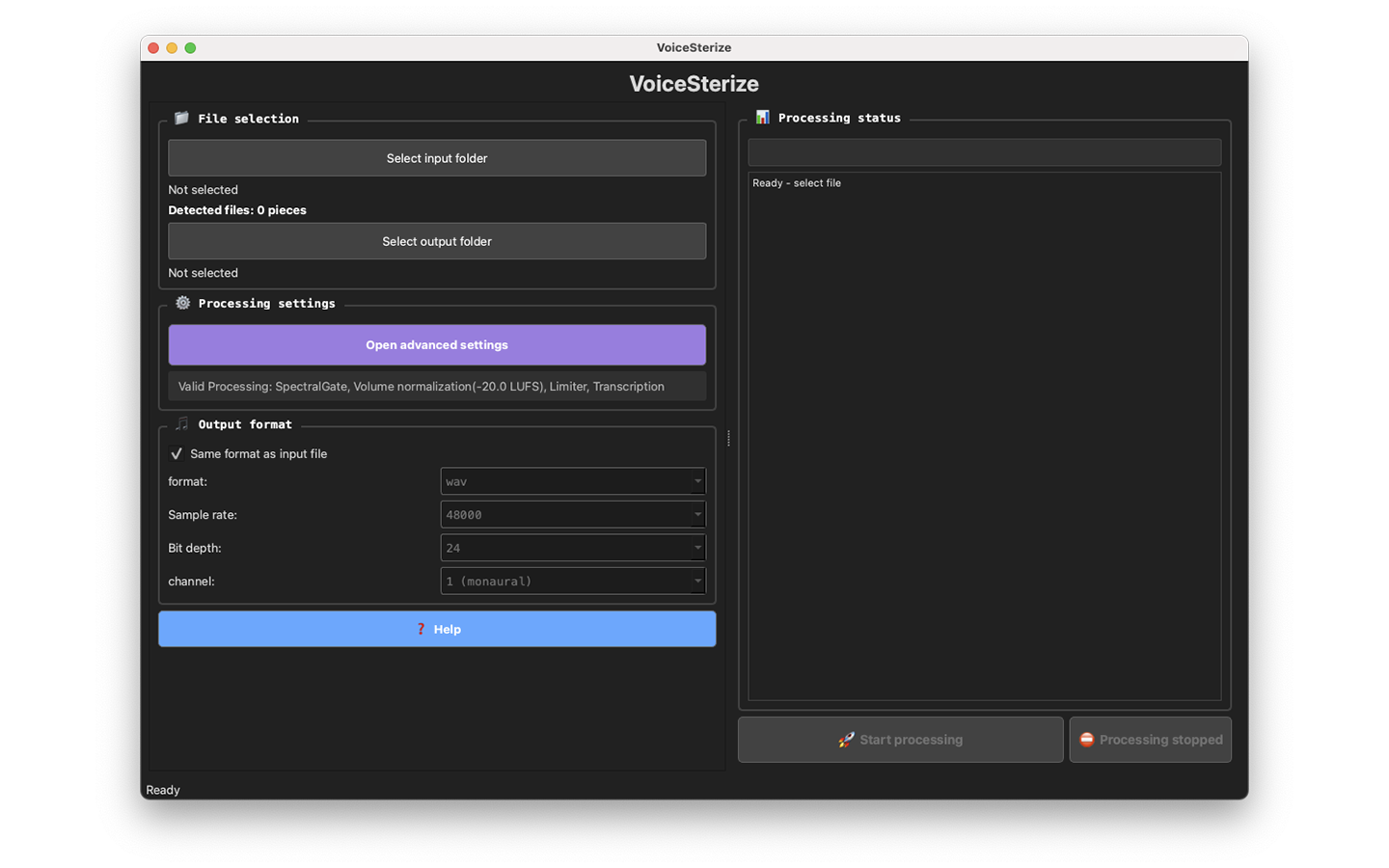
Task: Click Select input folder
Action: (437, 157)
